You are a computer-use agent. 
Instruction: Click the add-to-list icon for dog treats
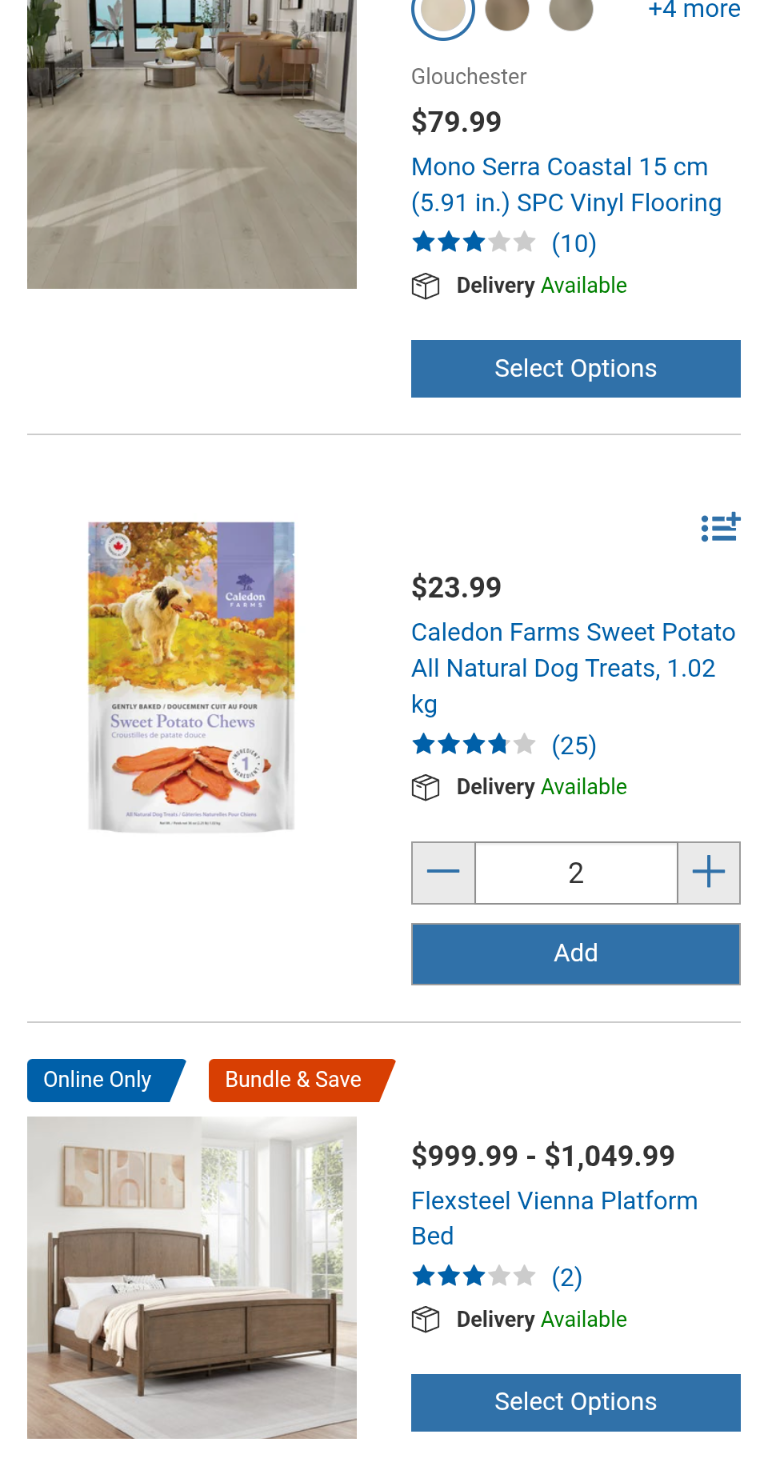(x=720, y=527)
